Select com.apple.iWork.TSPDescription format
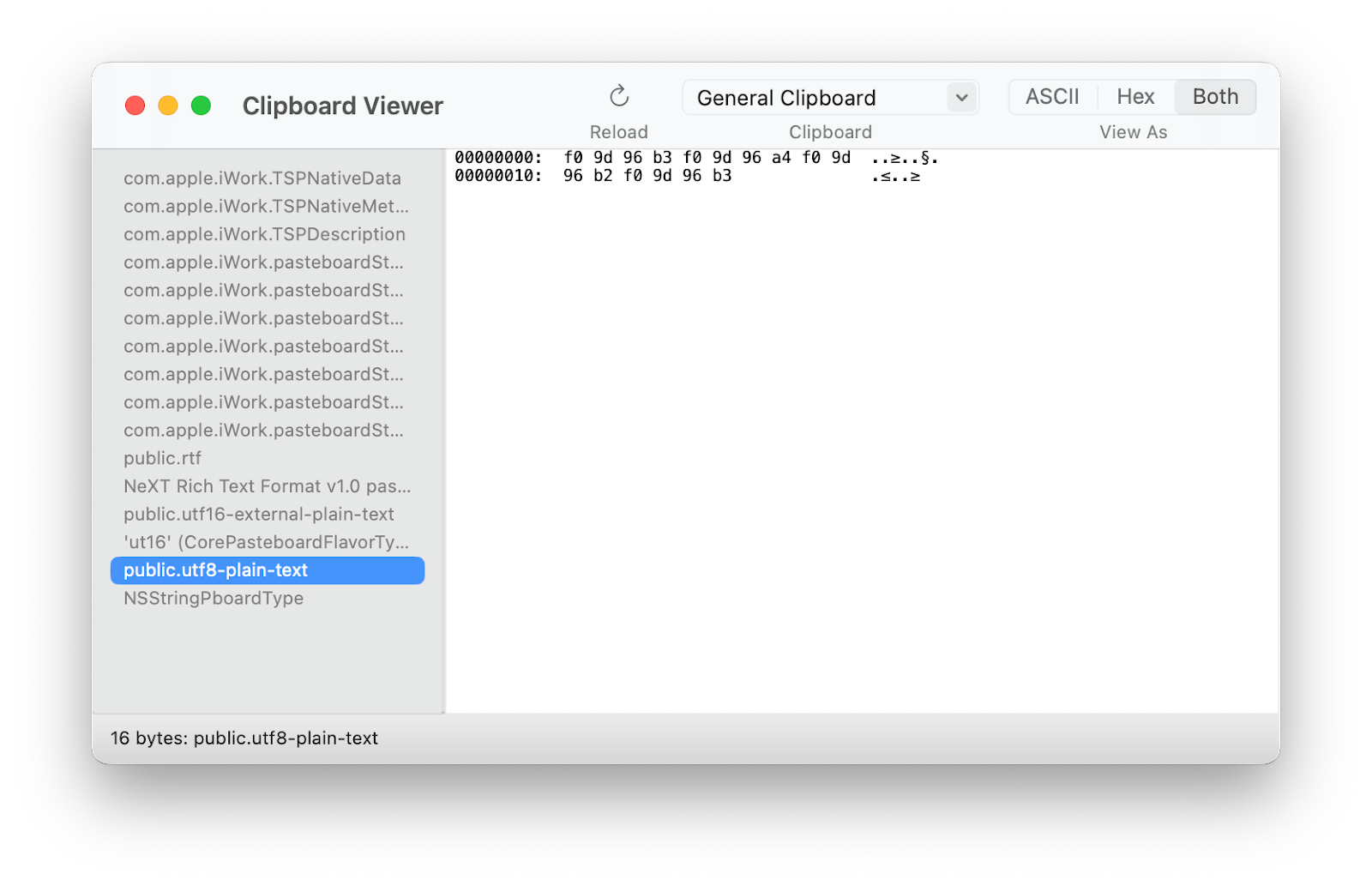The image size is (1372, 886). [x=264, y=233]
